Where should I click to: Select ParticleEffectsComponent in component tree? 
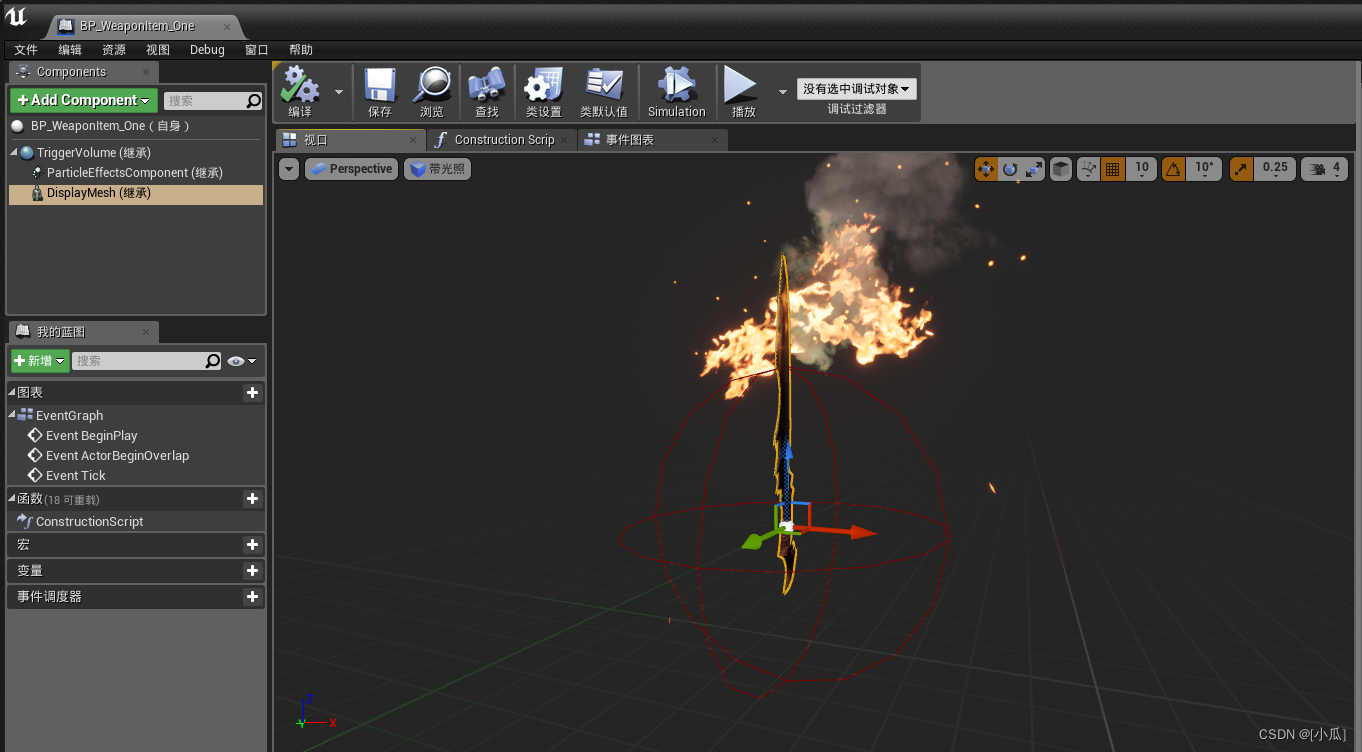[x=136, y=173]
